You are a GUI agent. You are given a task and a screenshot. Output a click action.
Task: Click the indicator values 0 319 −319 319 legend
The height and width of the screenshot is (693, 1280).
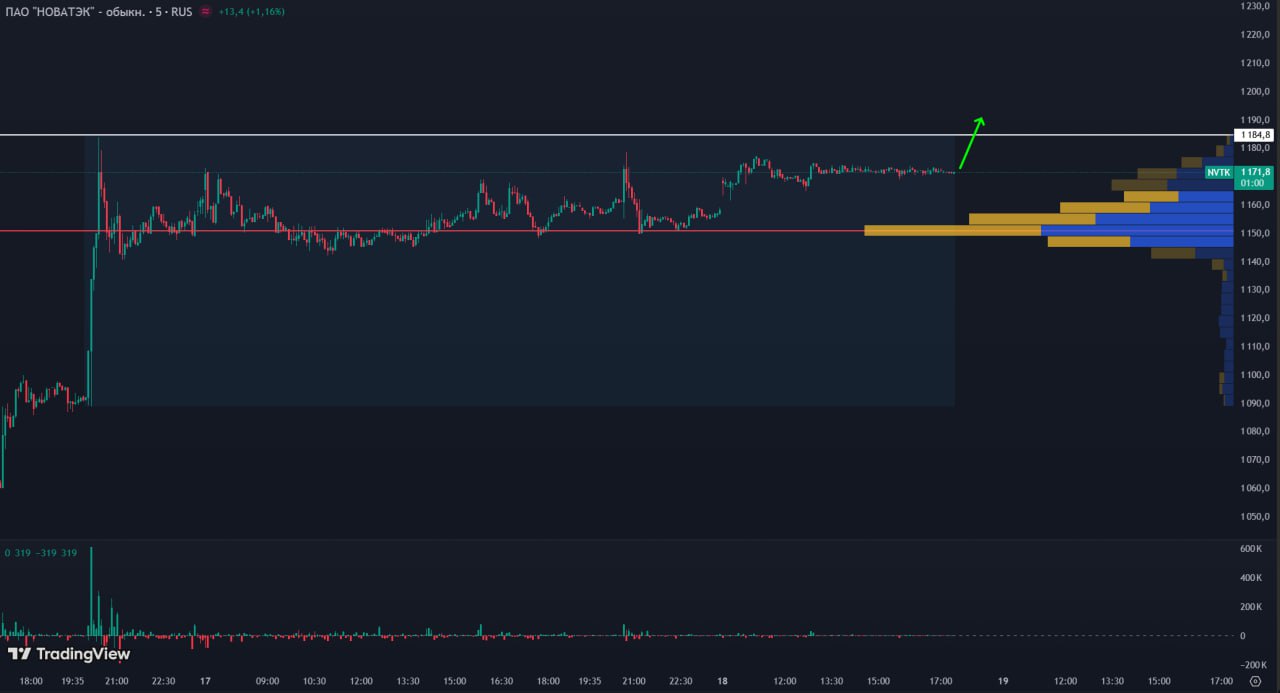(41, 553)
